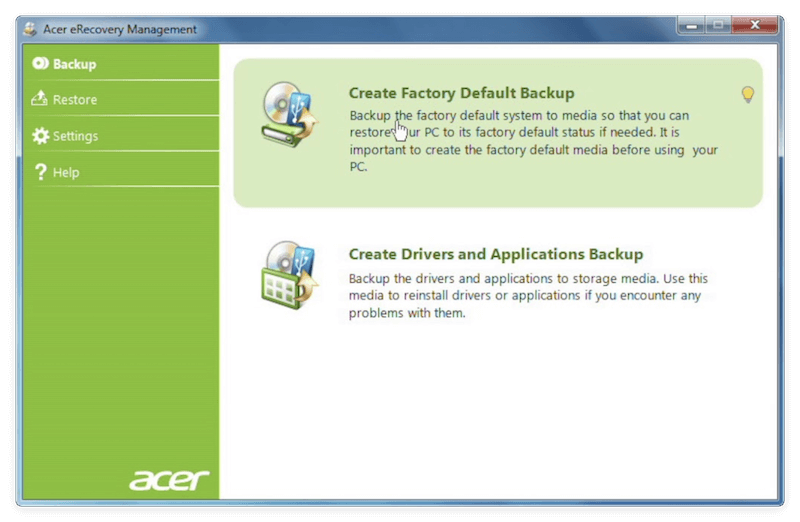Click the text "Backup the factory default system to media"
The height and width of the screenshot is (522, 800).
[473, 115]
